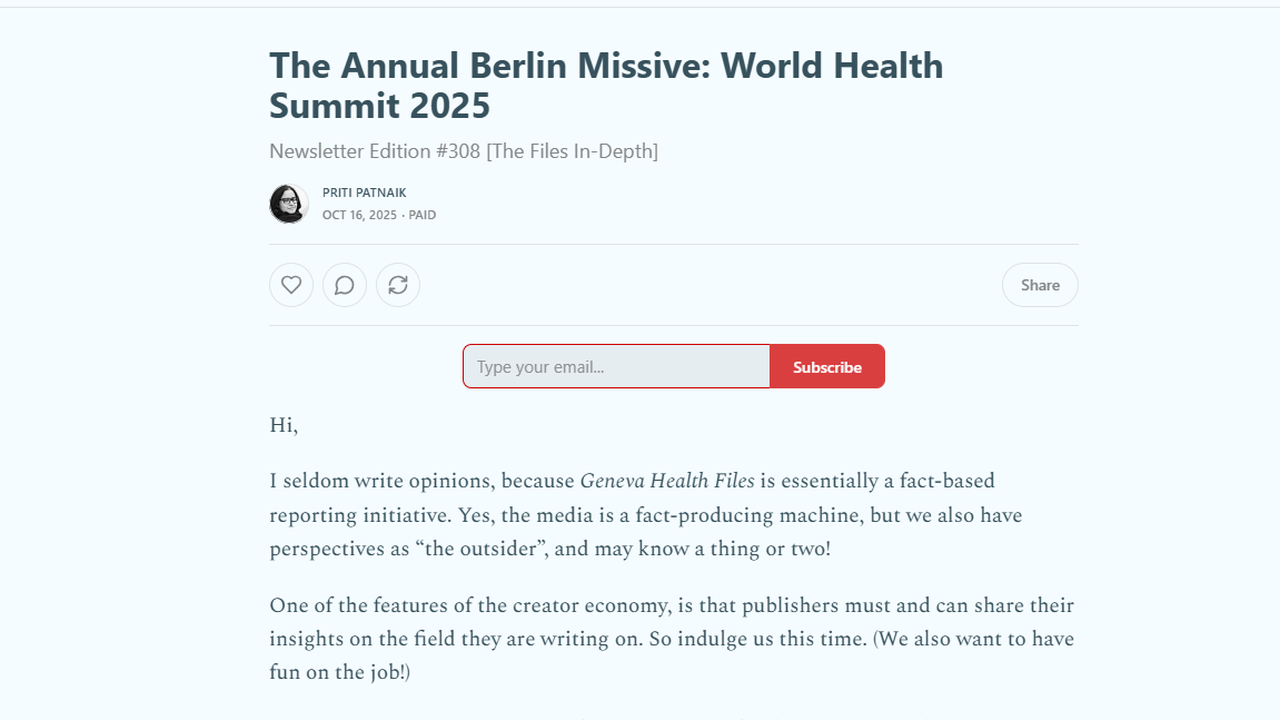Restack the post using the circular arrows icon
The image size is (1280, 720).
tap(398, 285)
